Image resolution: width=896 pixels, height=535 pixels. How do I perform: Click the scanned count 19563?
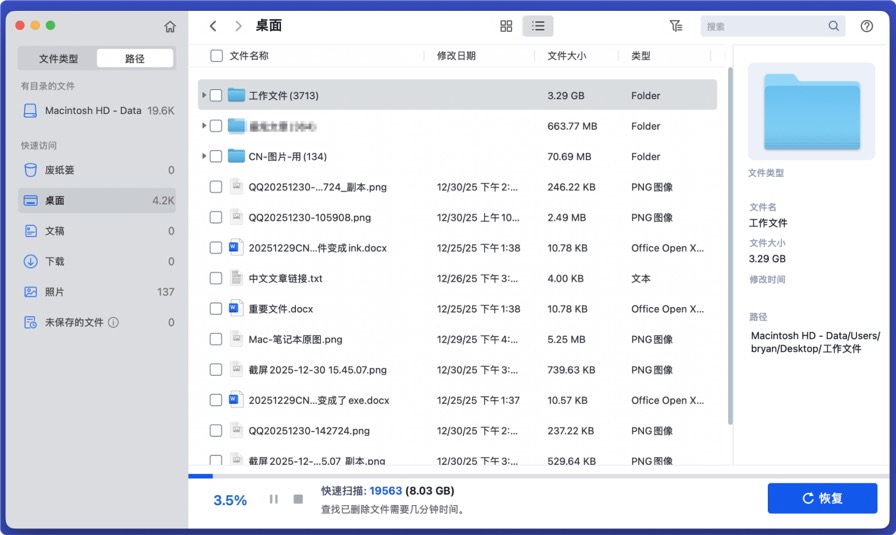[x=386, y=490]
